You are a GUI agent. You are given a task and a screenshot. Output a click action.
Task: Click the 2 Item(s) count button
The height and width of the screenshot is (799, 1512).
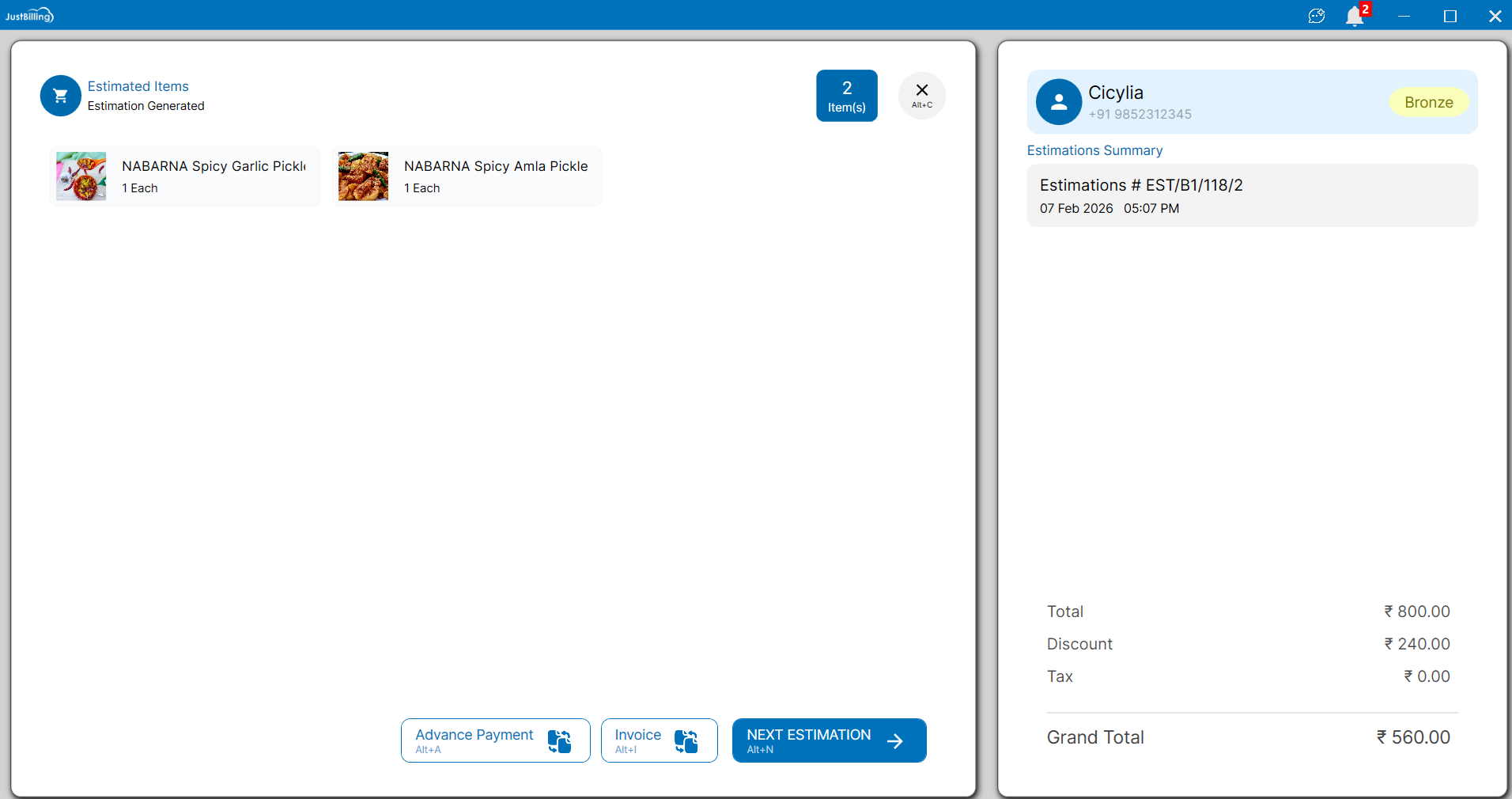(846, 96)
